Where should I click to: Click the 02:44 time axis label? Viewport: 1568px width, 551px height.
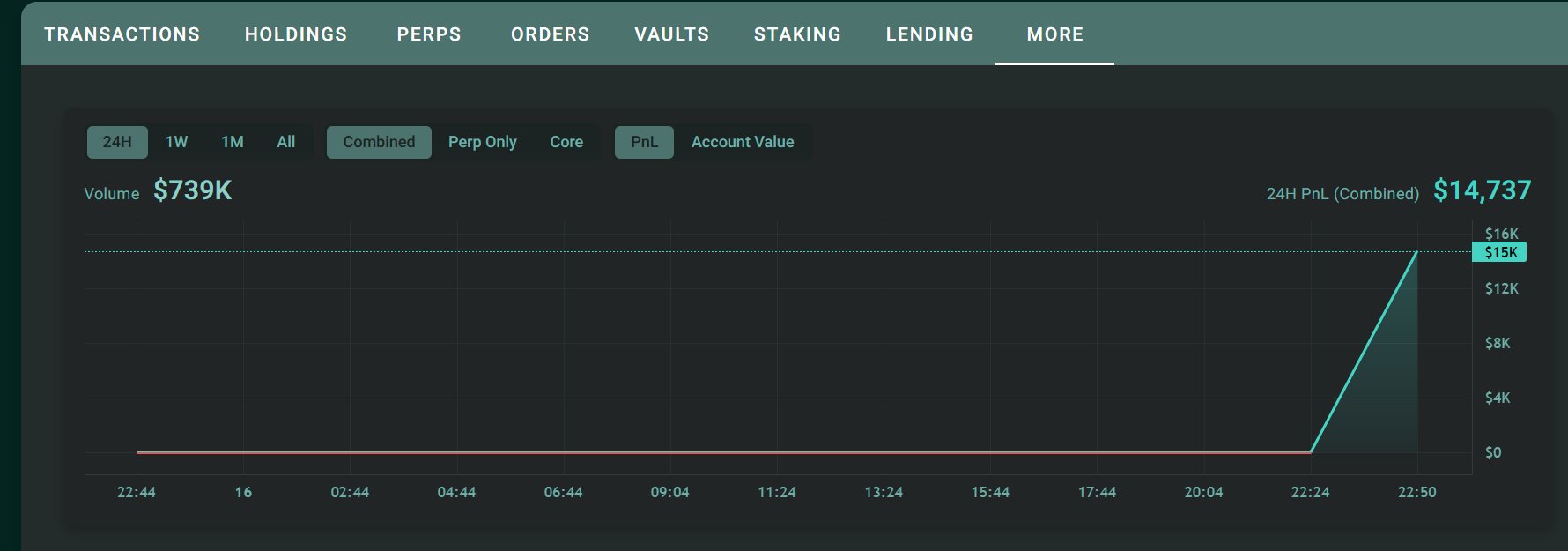[350, 492]
